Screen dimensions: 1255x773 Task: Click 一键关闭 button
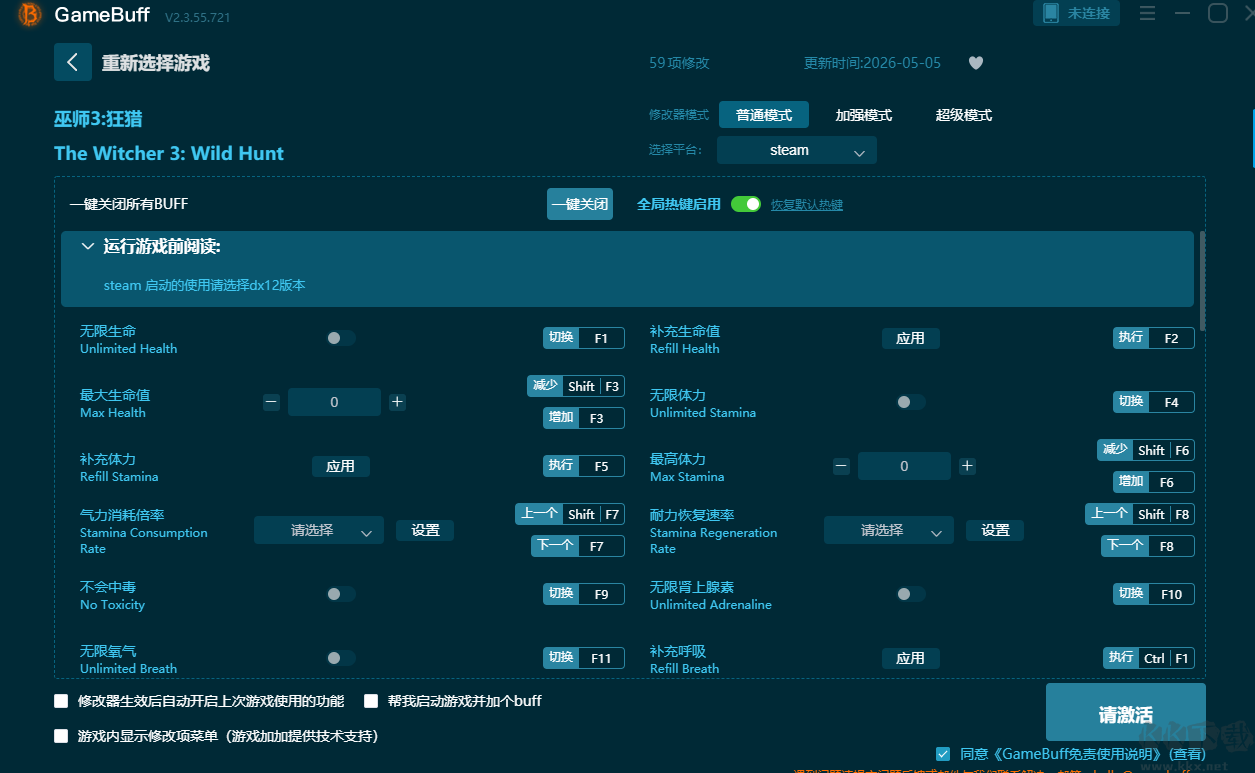point(580,204)
